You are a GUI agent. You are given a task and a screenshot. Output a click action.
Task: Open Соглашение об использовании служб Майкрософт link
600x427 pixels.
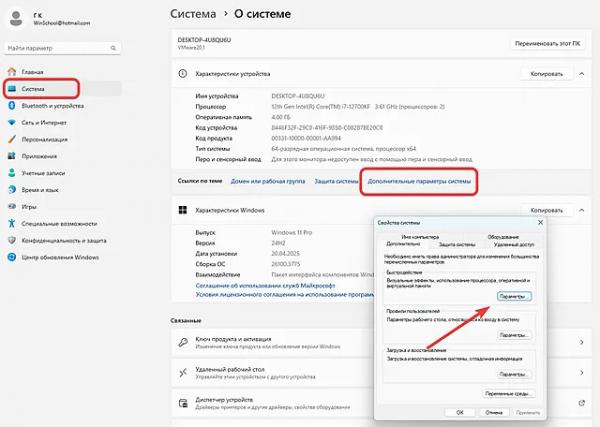265,285
